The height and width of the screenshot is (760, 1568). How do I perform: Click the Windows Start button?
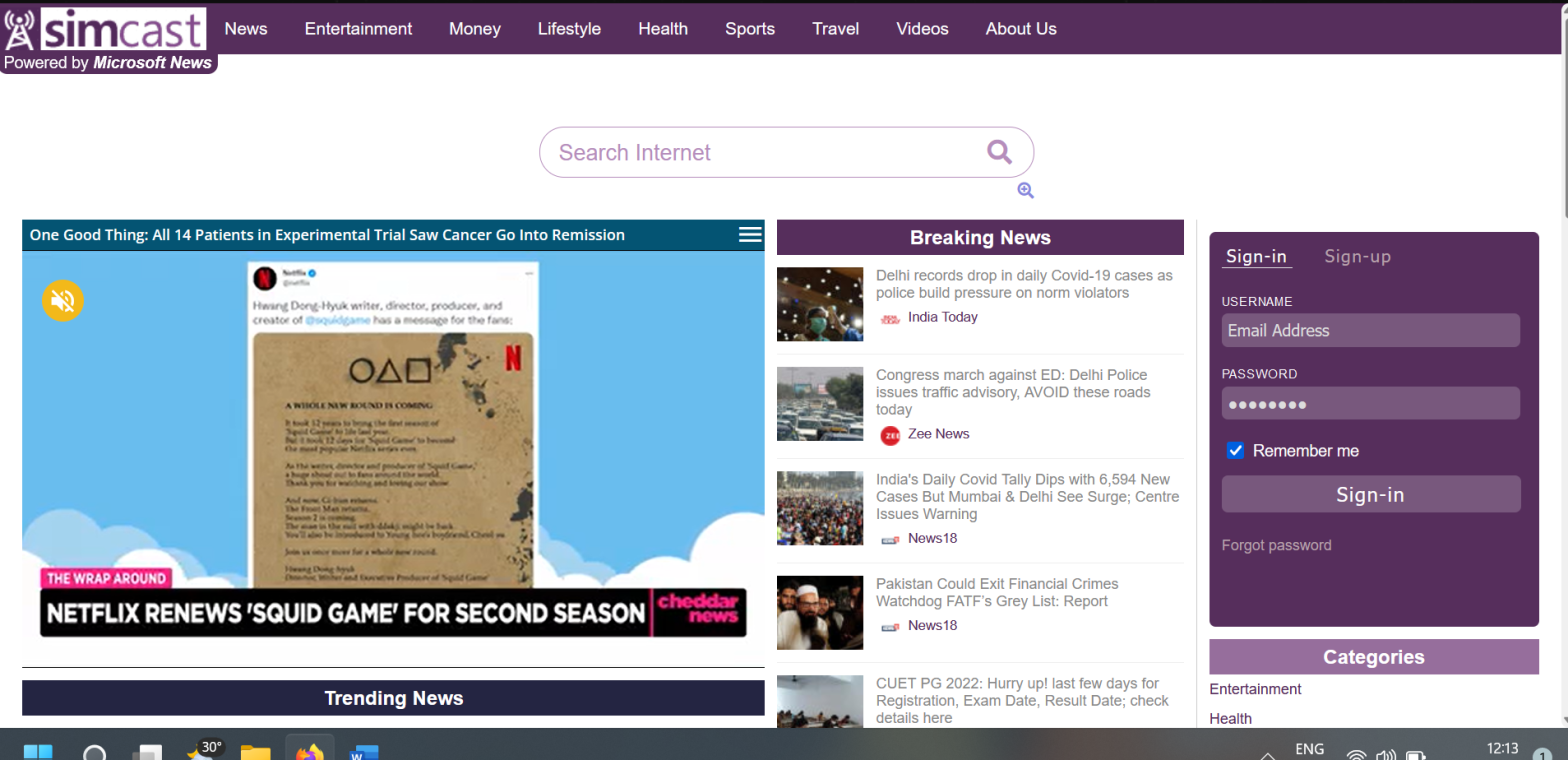pyautogui.click(x=38, y=752)
